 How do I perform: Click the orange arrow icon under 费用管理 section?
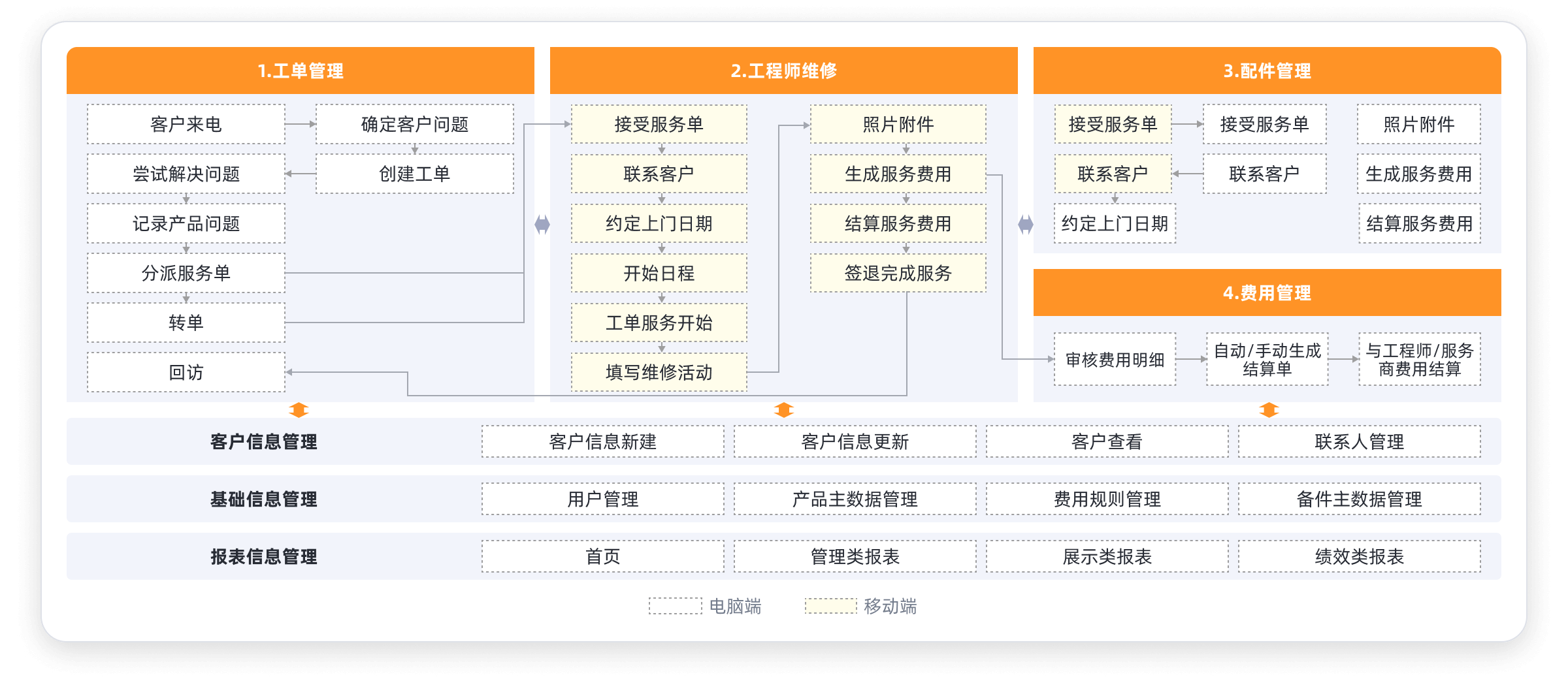1267,409
